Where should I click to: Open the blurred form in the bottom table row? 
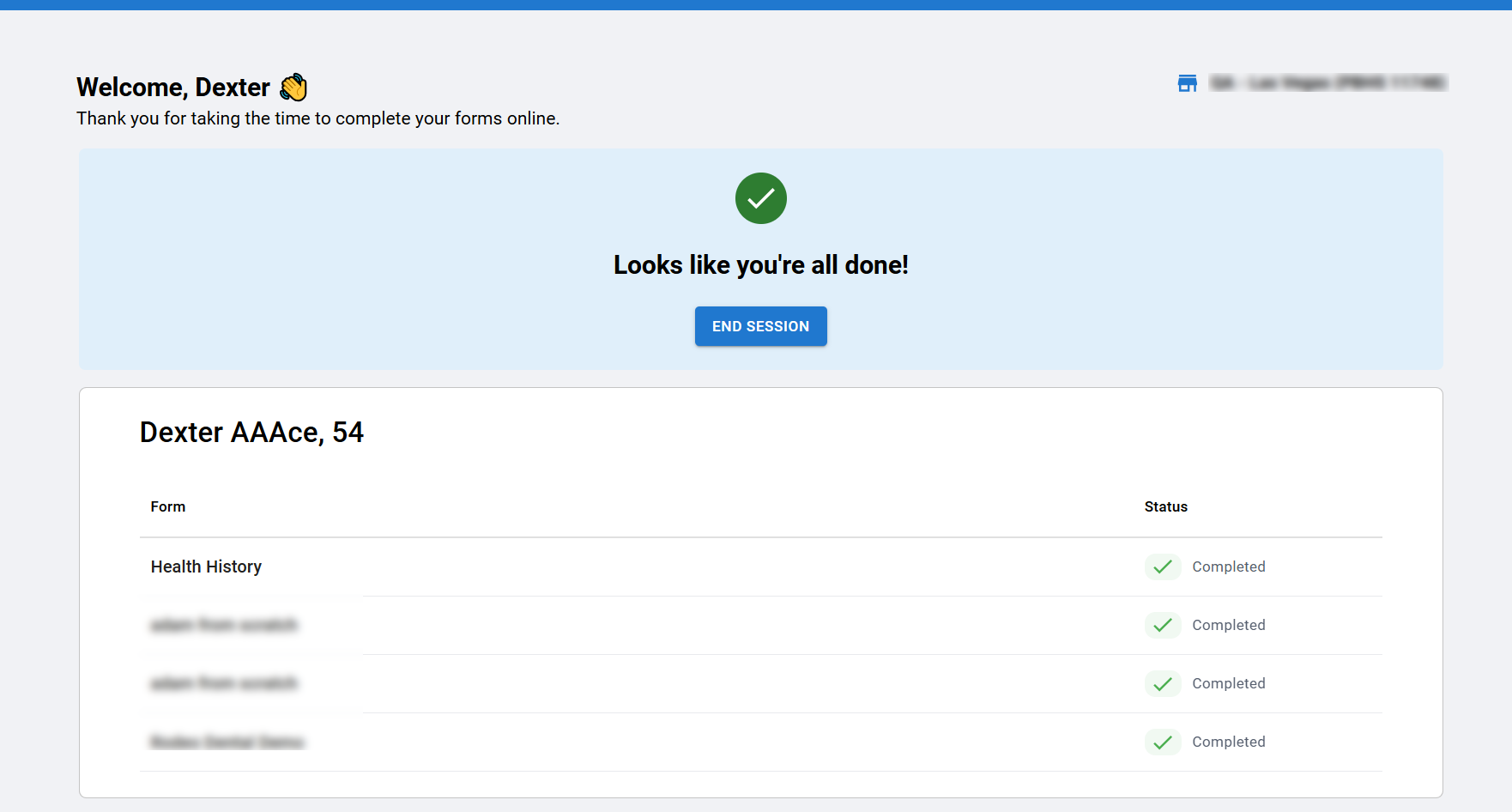click(227, 742)
